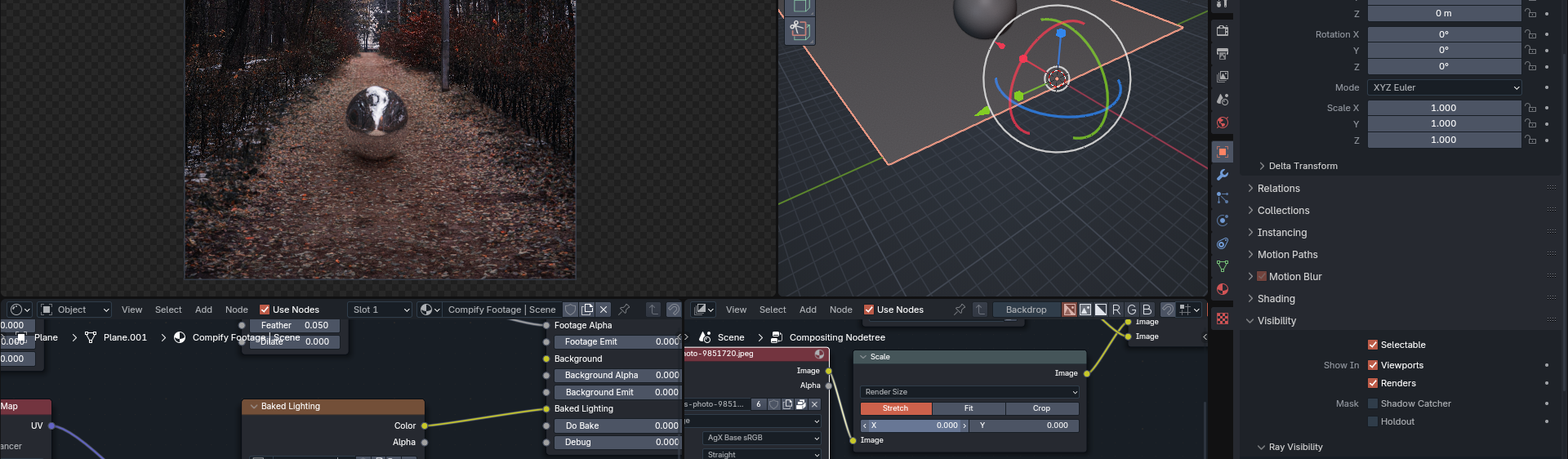Click fake user shield for Compify Footage material
The height and width of the screenshot is (459, 1568).
571,310
